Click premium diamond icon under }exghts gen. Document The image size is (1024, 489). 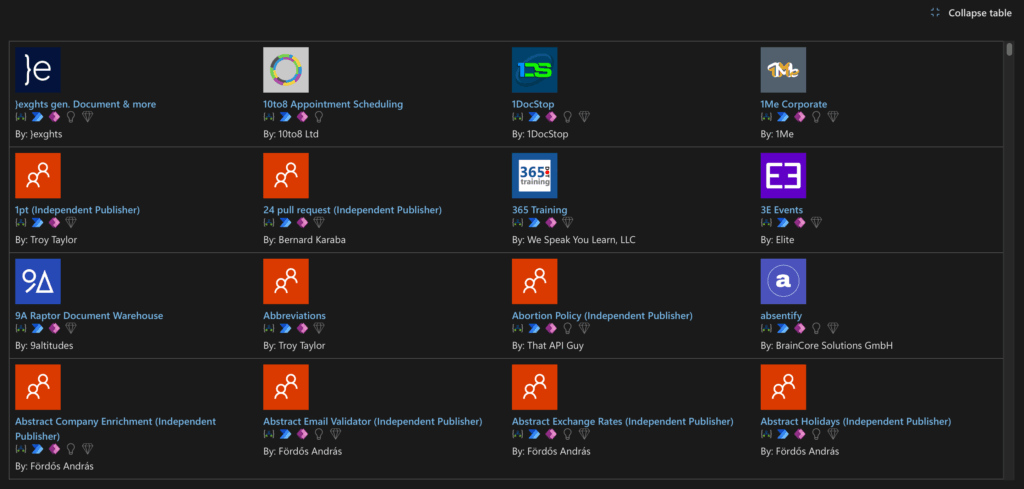click(88, 117)
